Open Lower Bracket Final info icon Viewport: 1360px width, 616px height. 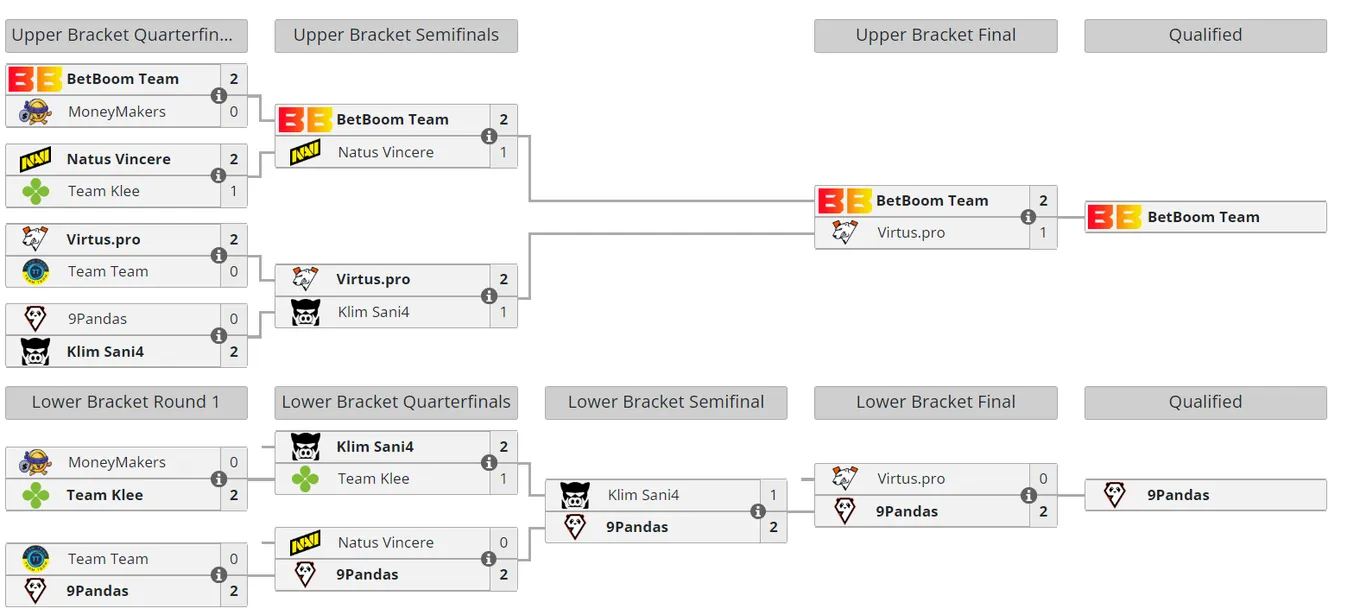[1028, 495]
